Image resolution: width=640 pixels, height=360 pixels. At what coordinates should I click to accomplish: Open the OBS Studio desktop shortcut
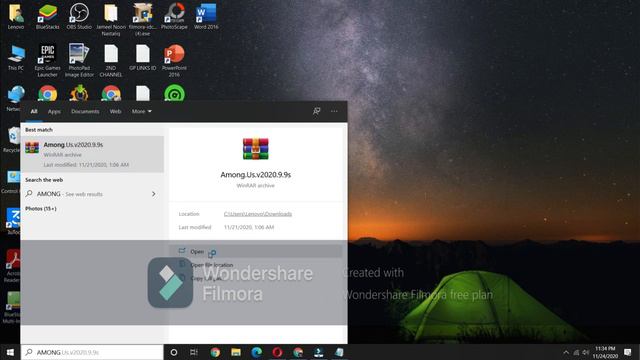(79, 16)
